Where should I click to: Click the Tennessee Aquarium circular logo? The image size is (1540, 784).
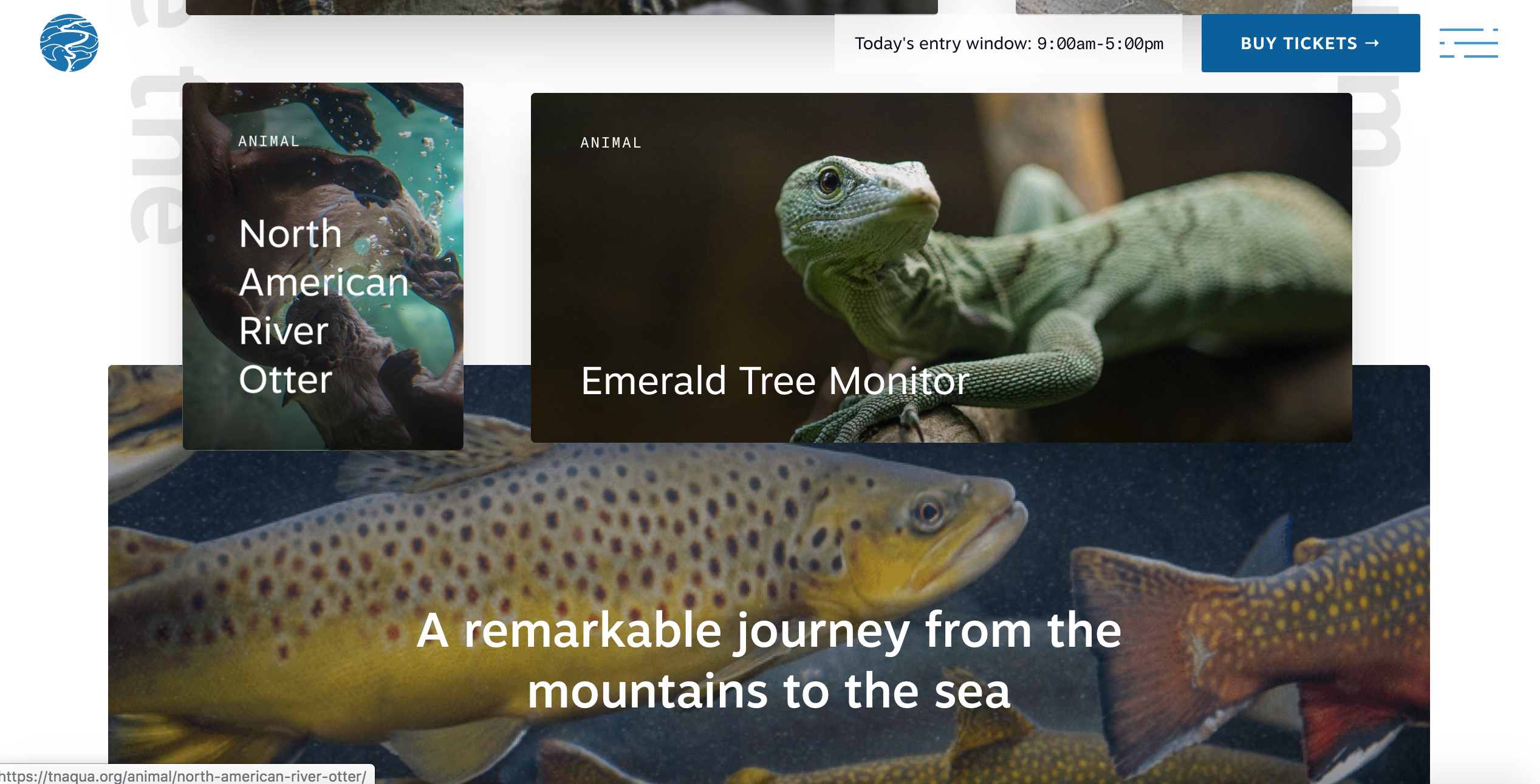(69, 43)
